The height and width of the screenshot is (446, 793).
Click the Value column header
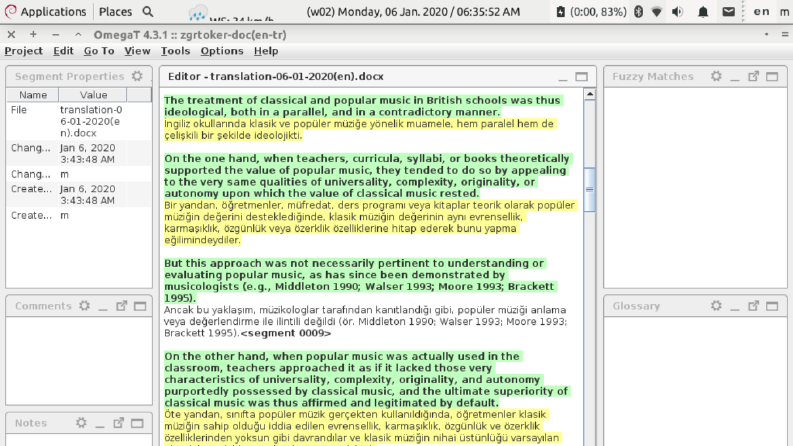click(93, 95)
